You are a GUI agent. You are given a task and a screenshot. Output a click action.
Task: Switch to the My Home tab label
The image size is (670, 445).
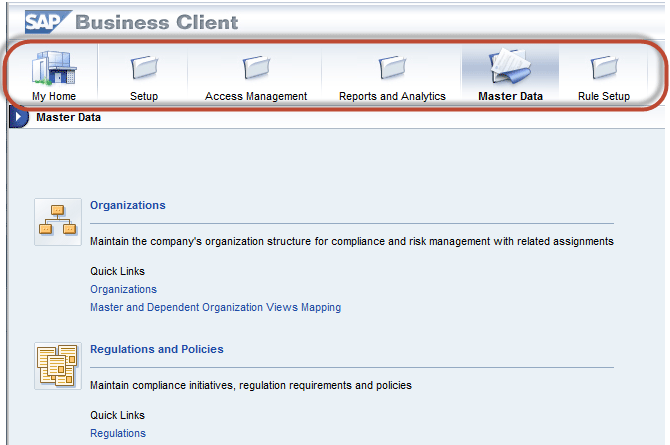click(x=54, y=96)
